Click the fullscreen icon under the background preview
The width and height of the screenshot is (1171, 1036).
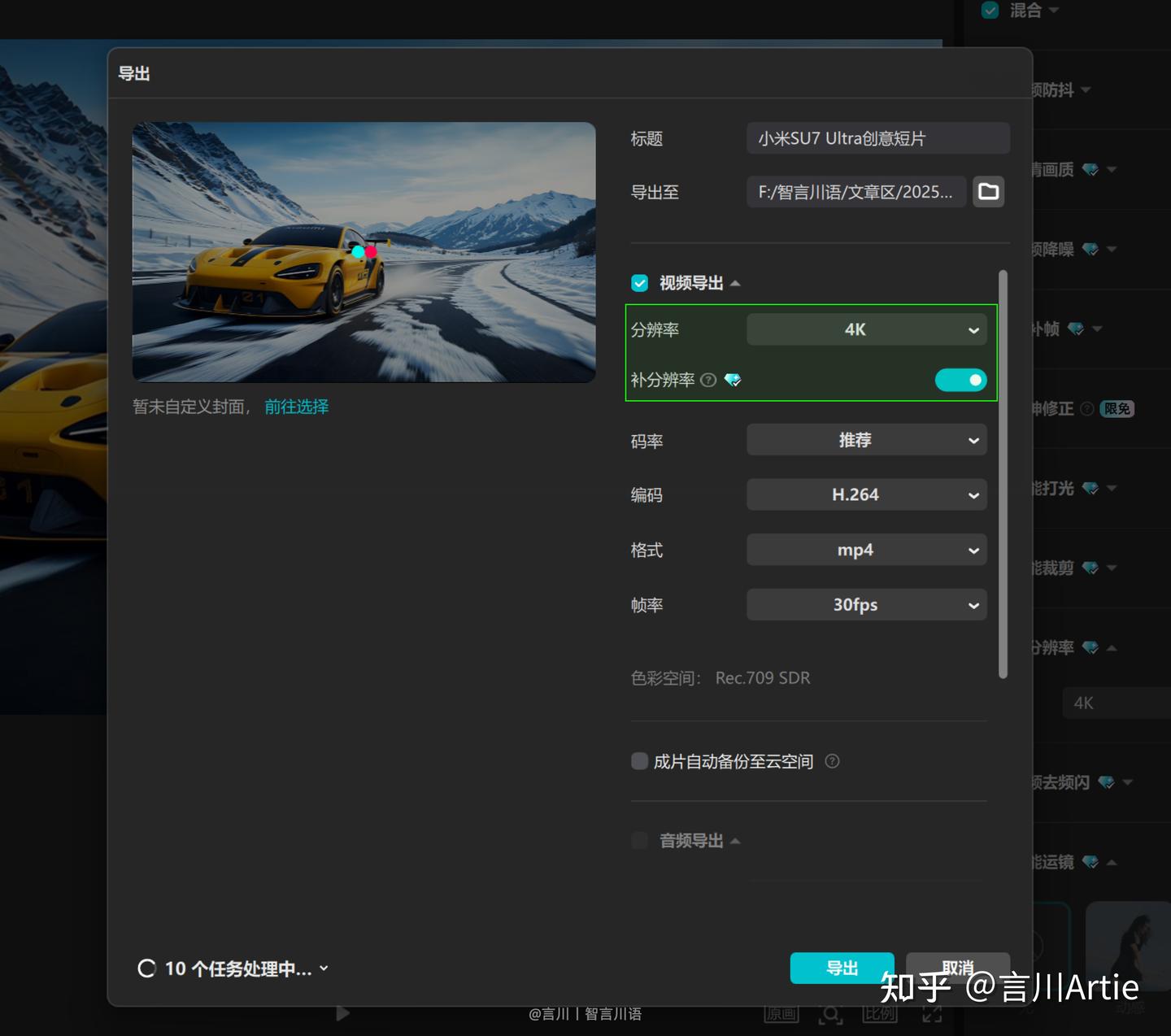pos(932,1014)
